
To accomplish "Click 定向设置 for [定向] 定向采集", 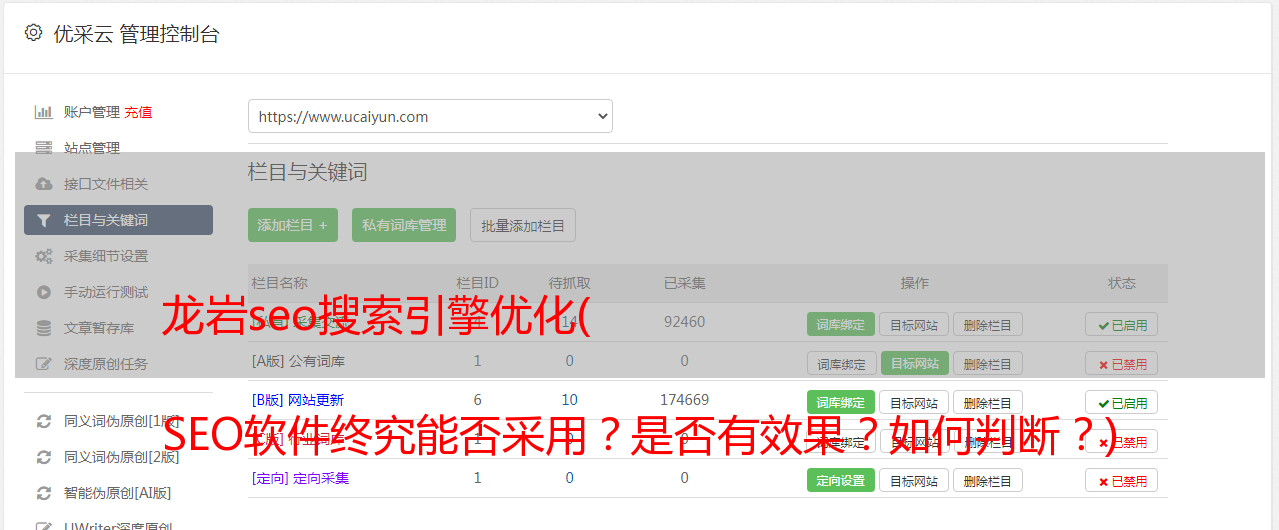I will click(841, 480).
